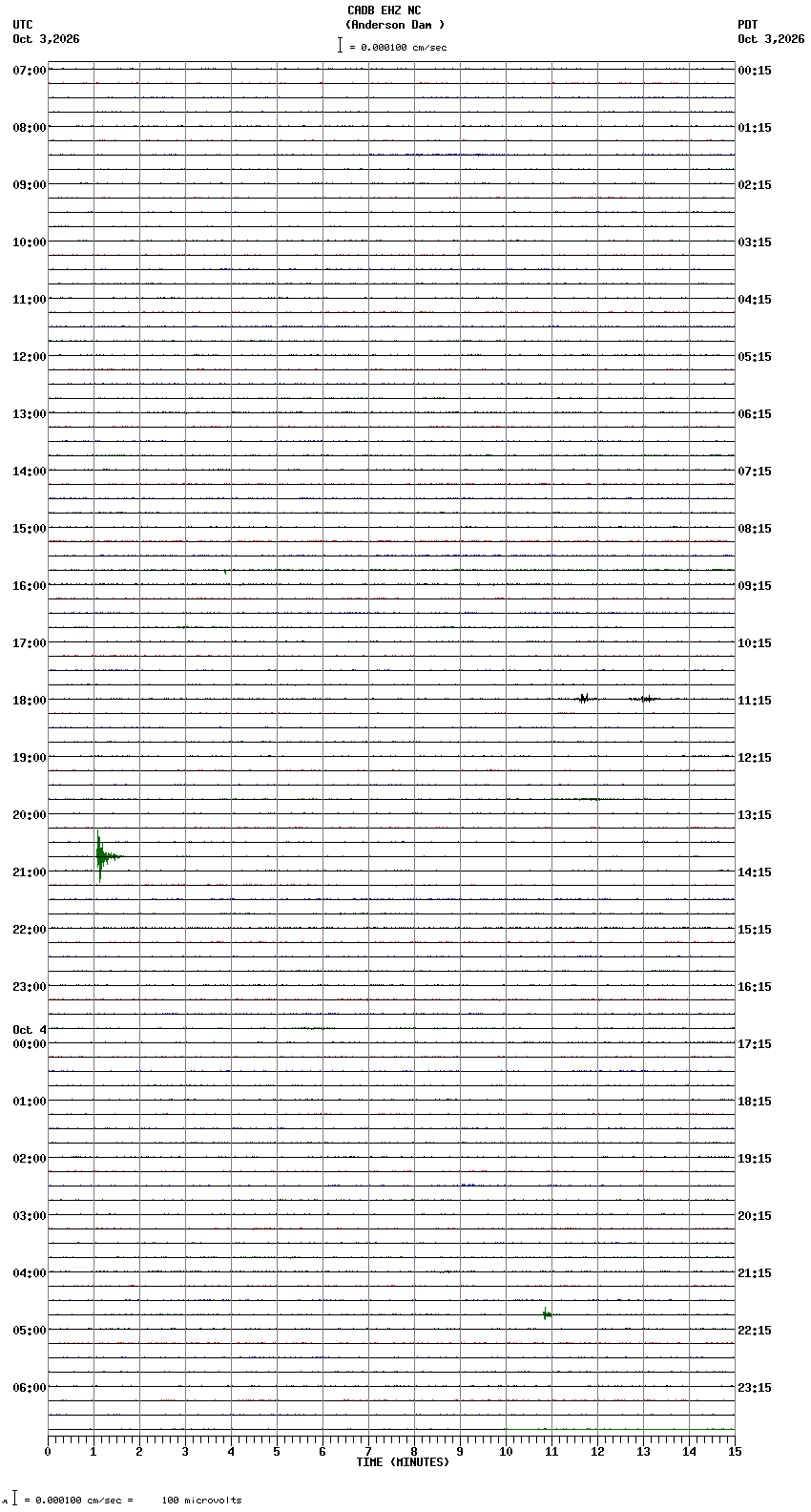Click the blue mark on the 02:30 trace

click(x=467, y=1185)
